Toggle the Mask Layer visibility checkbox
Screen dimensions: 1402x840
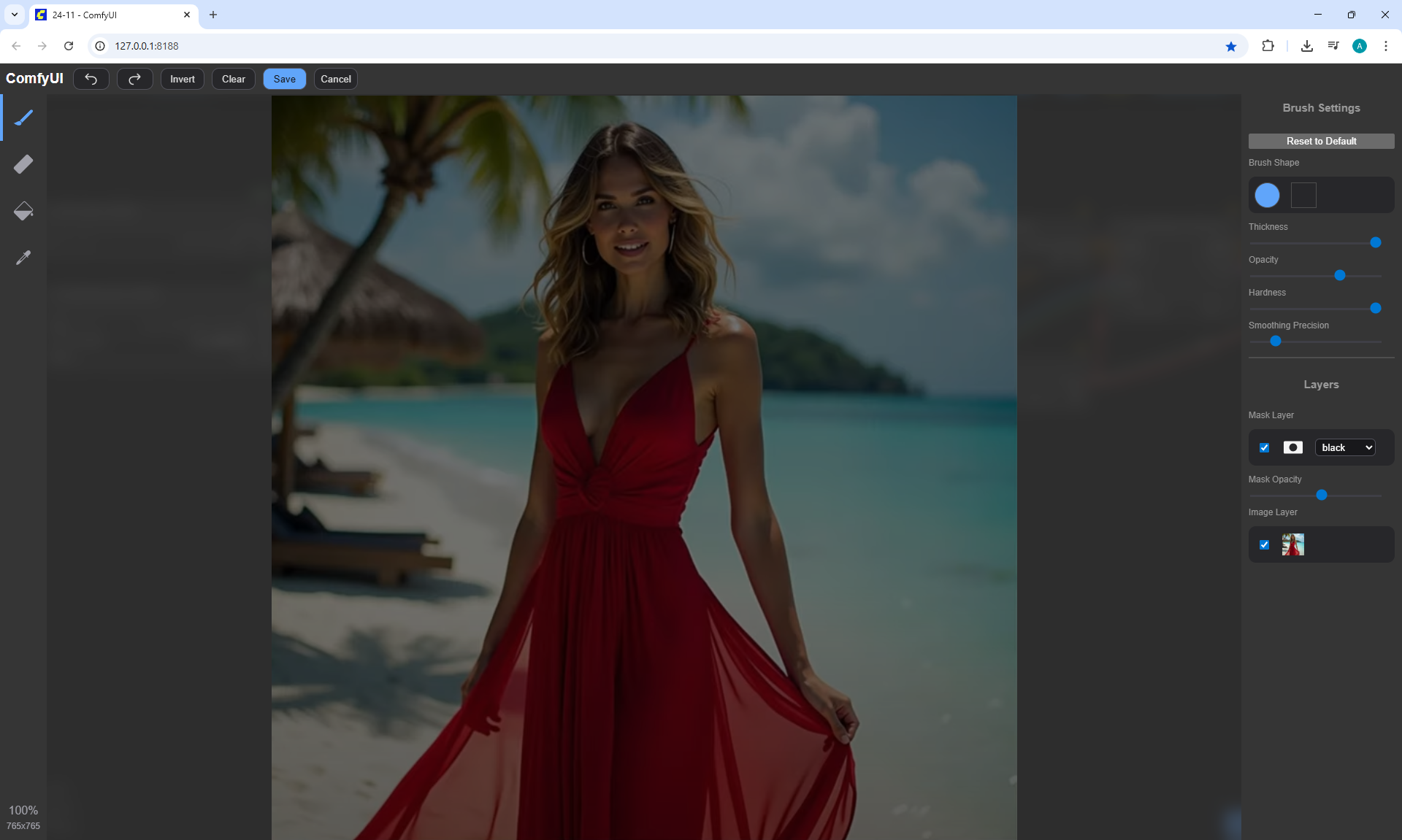click(x=1264, y=447)
